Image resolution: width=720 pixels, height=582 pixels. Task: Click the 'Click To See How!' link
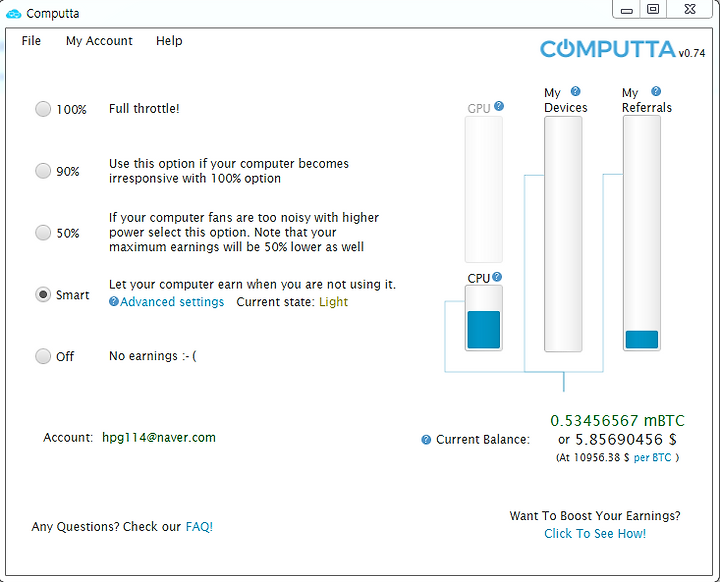[595, 533]
